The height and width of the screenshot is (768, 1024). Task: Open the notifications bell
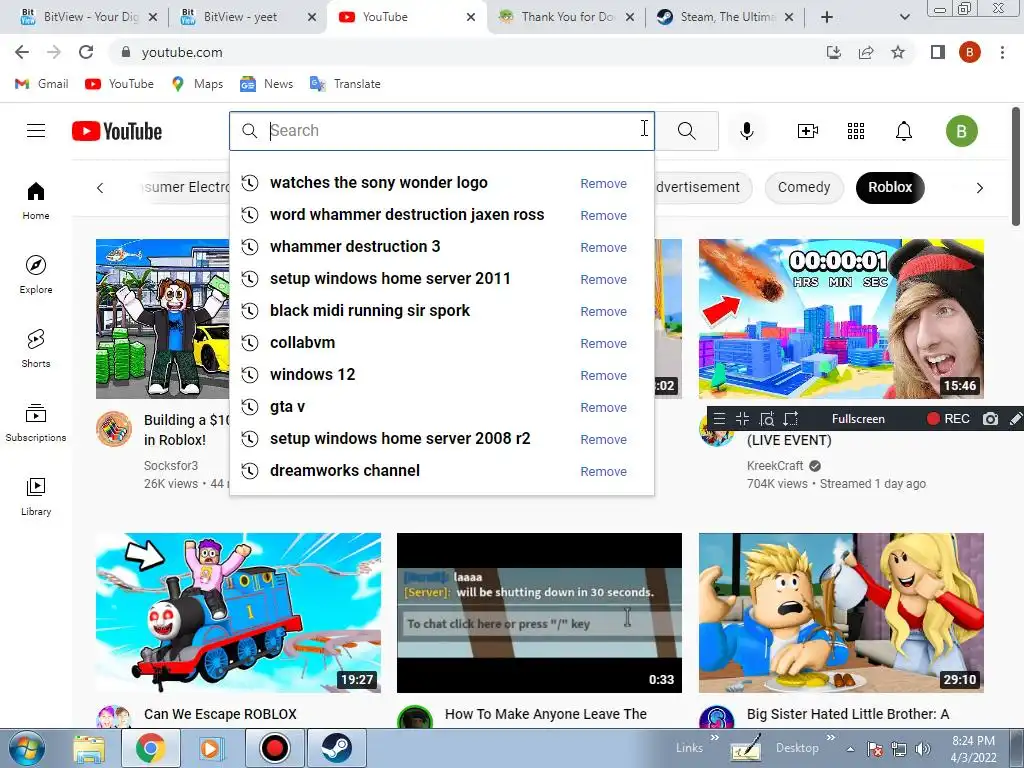coord(903,131)
